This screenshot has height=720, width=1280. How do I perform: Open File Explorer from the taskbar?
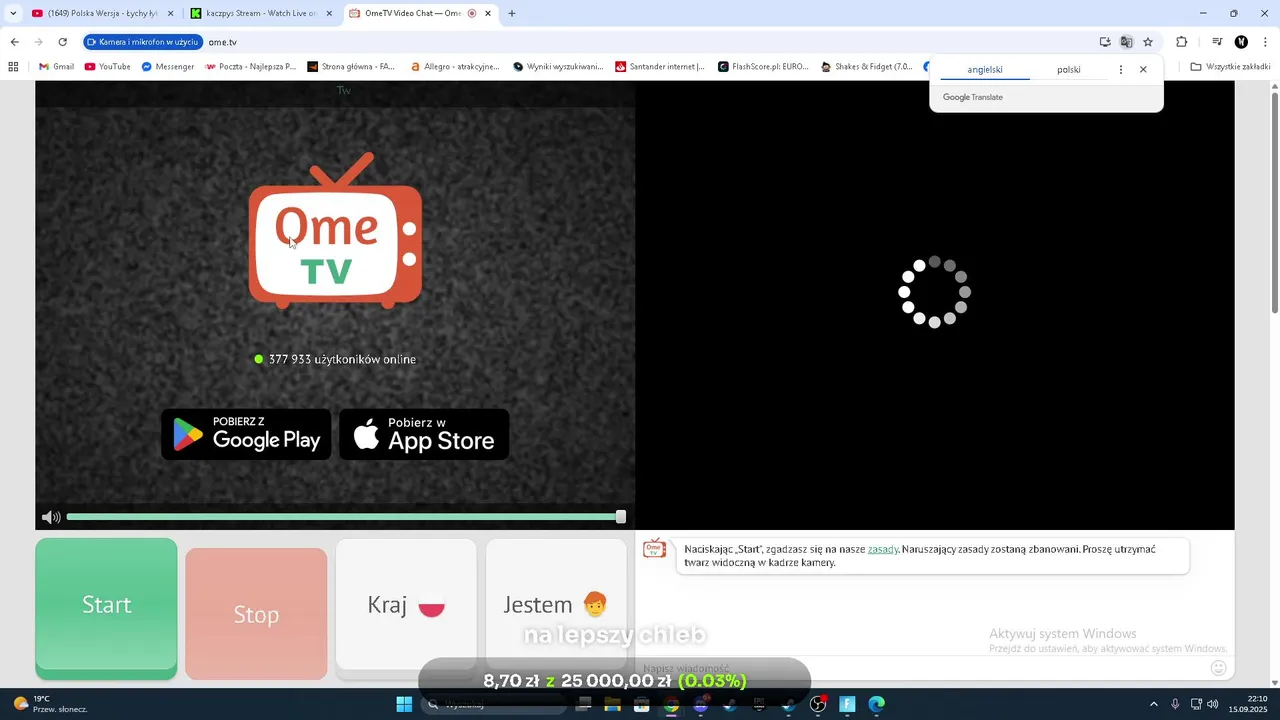click(x=612, y=704)
